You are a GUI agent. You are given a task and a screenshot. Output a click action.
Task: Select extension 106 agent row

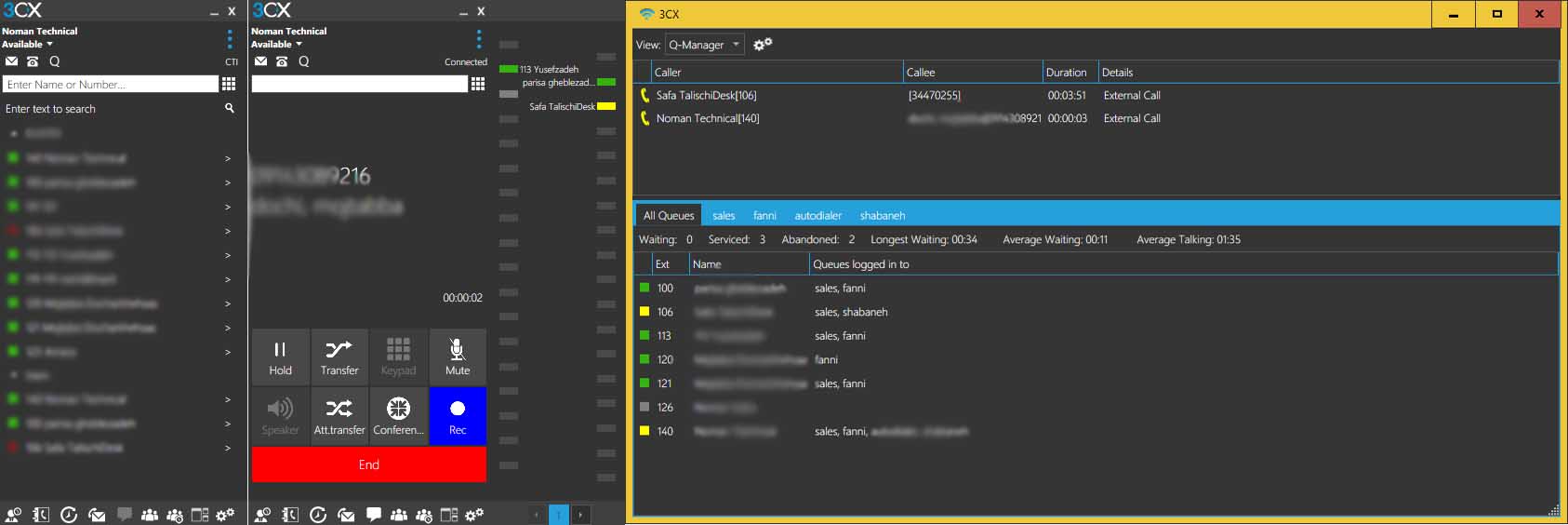(1096, 312)
